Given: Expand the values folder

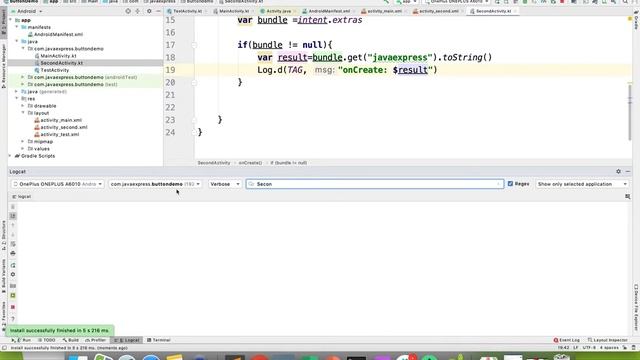Looking at the screenshot, I should pyautogui.click(x=23, y=149).
